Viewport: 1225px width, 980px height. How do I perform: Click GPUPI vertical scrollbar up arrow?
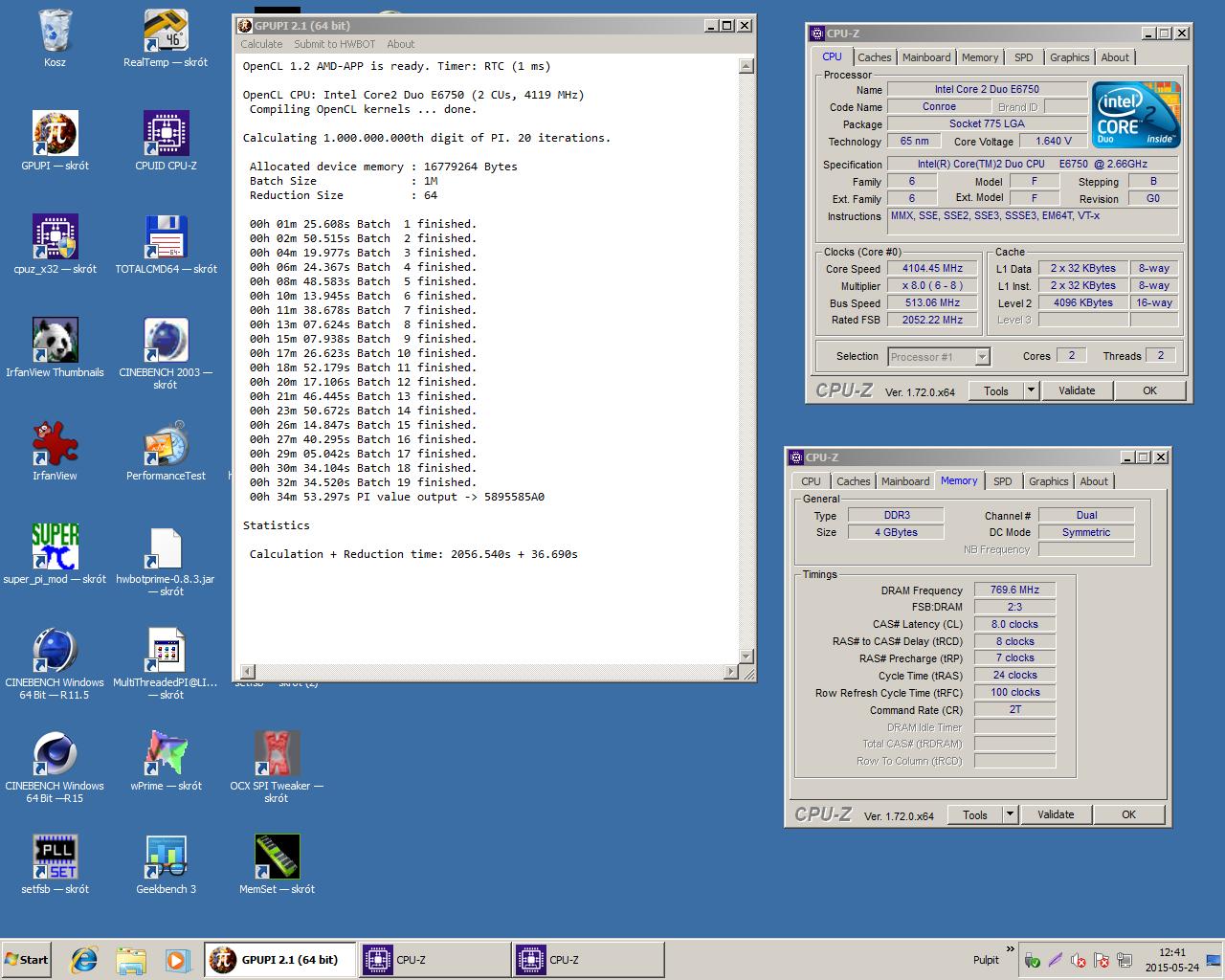click(746, 66)
